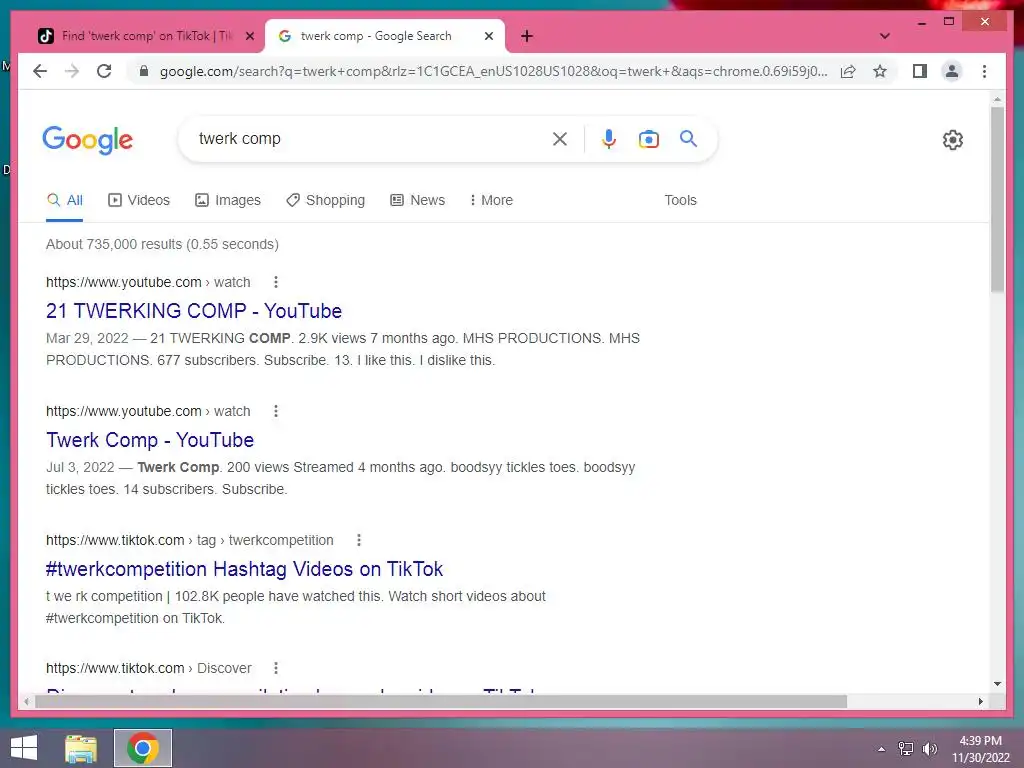Open options for Twerk Comp YouTube result
Screen dimensions: 1024x768
276,411
